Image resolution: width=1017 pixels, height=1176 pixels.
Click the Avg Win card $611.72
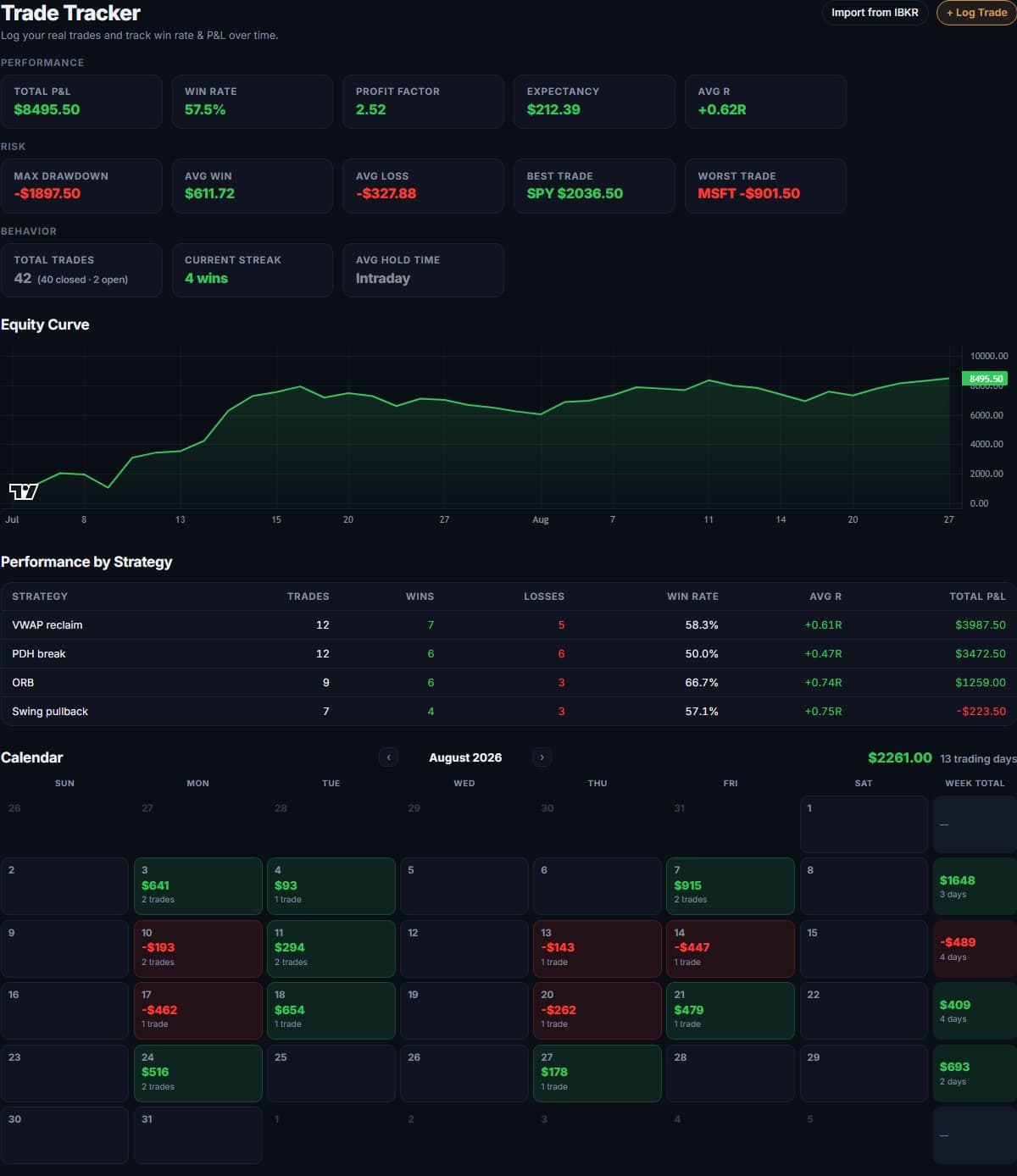tap(253, 186)
